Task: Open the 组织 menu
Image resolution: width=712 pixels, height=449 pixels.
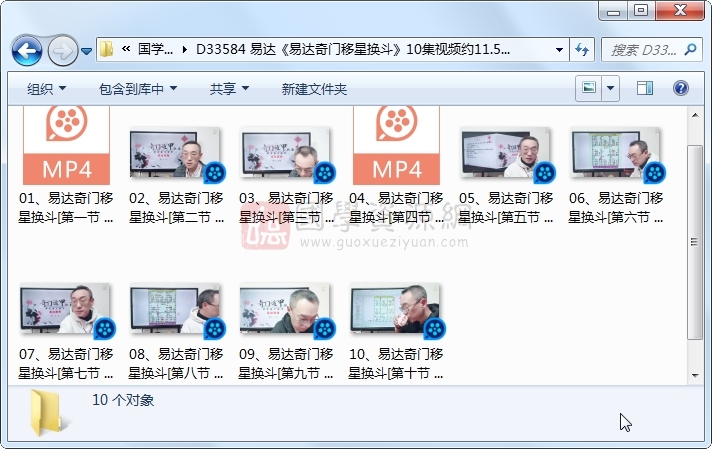Action: 46,89
